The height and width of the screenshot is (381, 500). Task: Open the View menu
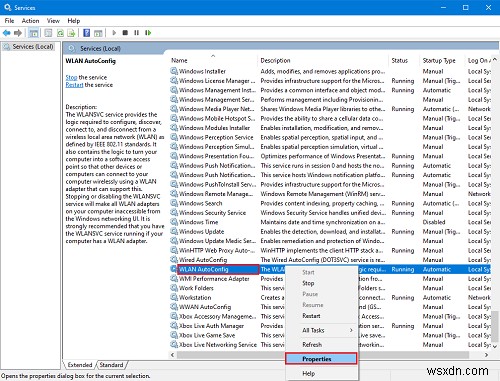(53, 21)
